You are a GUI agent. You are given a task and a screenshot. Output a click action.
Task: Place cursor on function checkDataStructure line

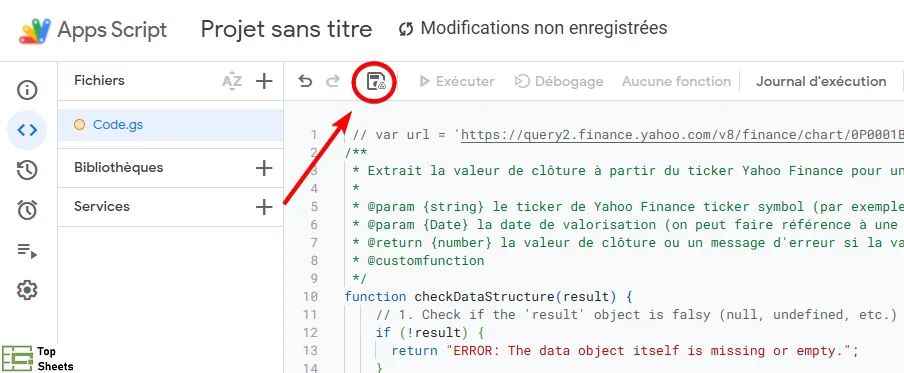click(489, 296)
